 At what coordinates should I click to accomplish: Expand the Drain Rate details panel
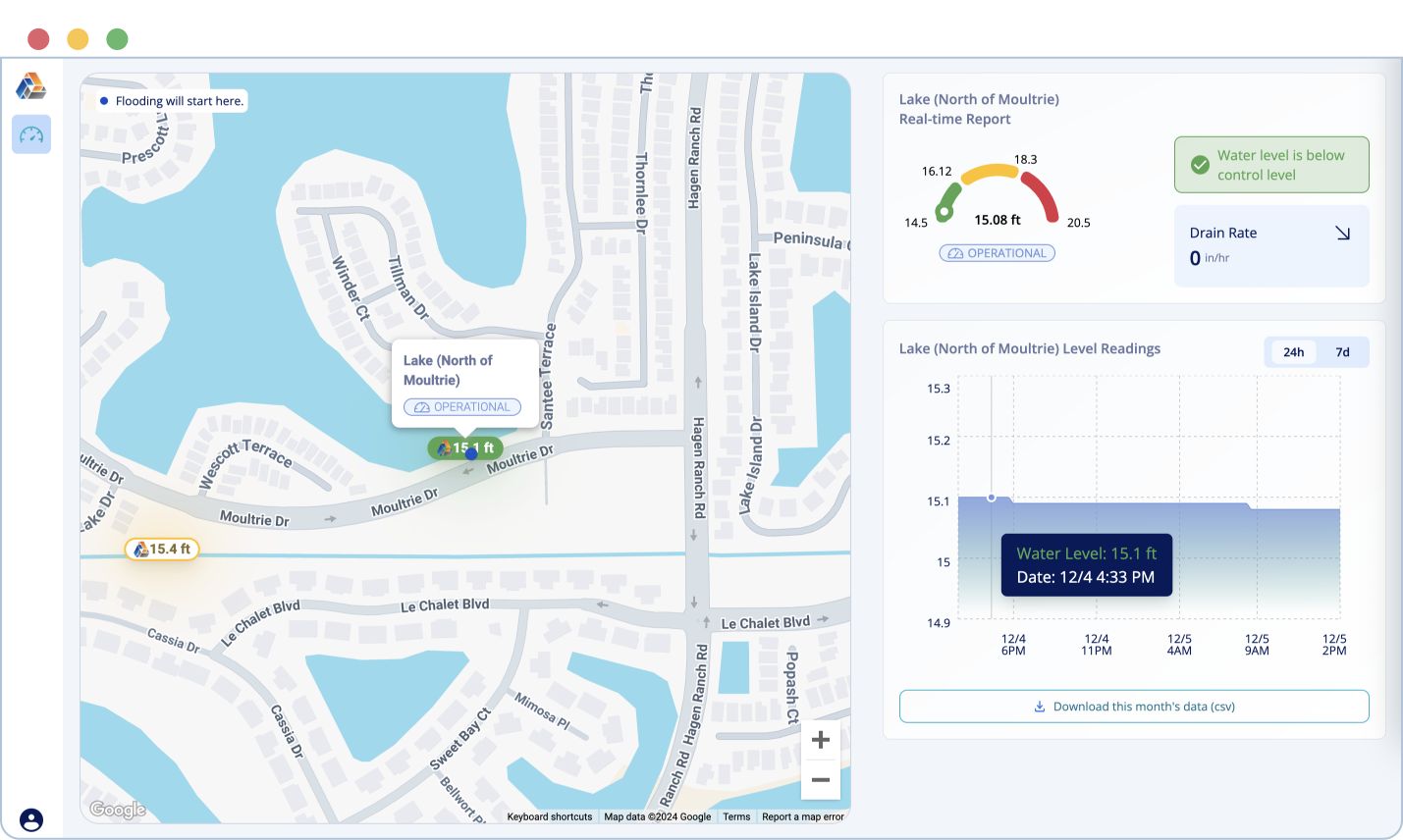point(1271,243)
